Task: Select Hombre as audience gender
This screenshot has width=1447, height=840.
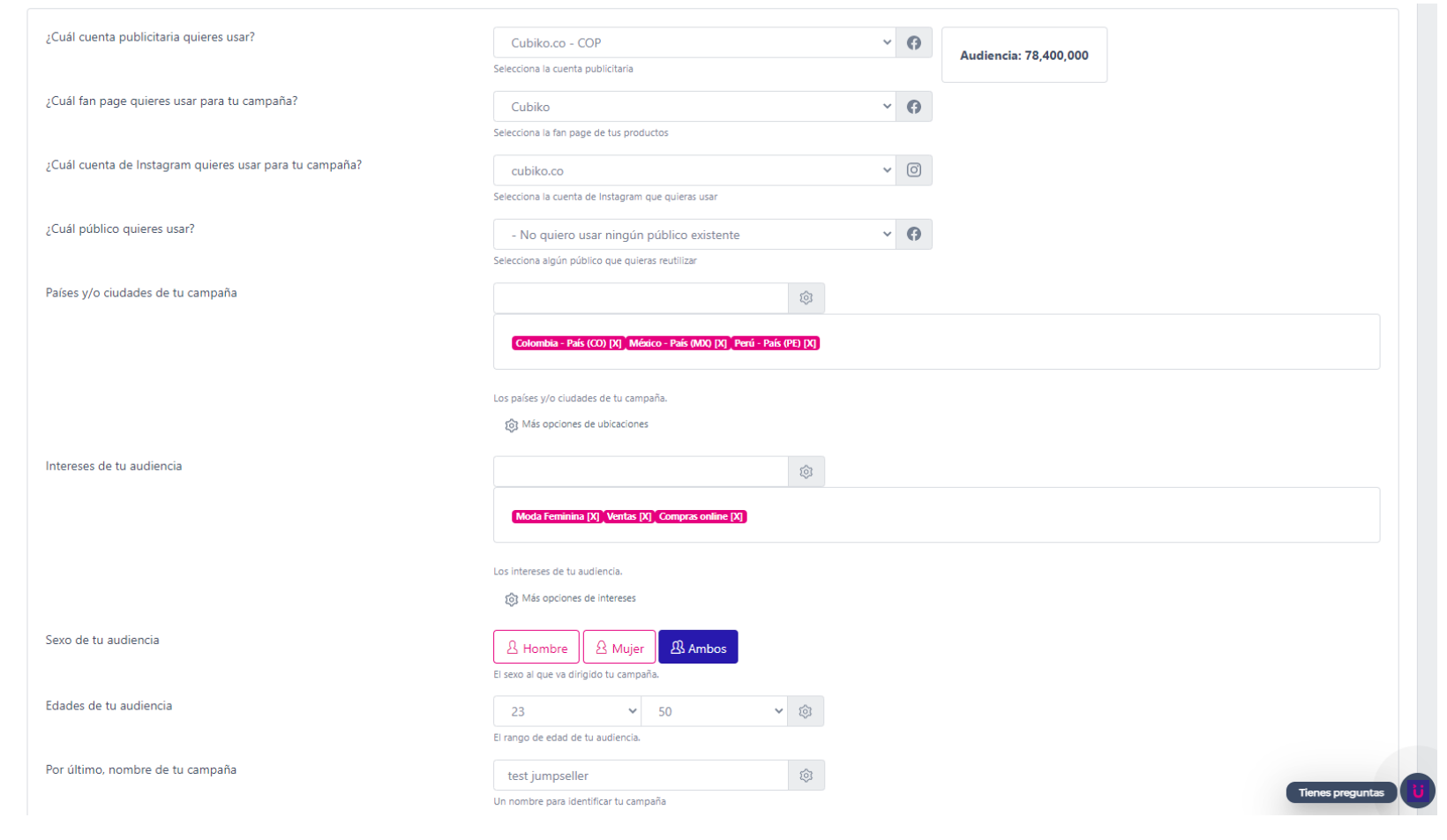Action: coord(536,648)
